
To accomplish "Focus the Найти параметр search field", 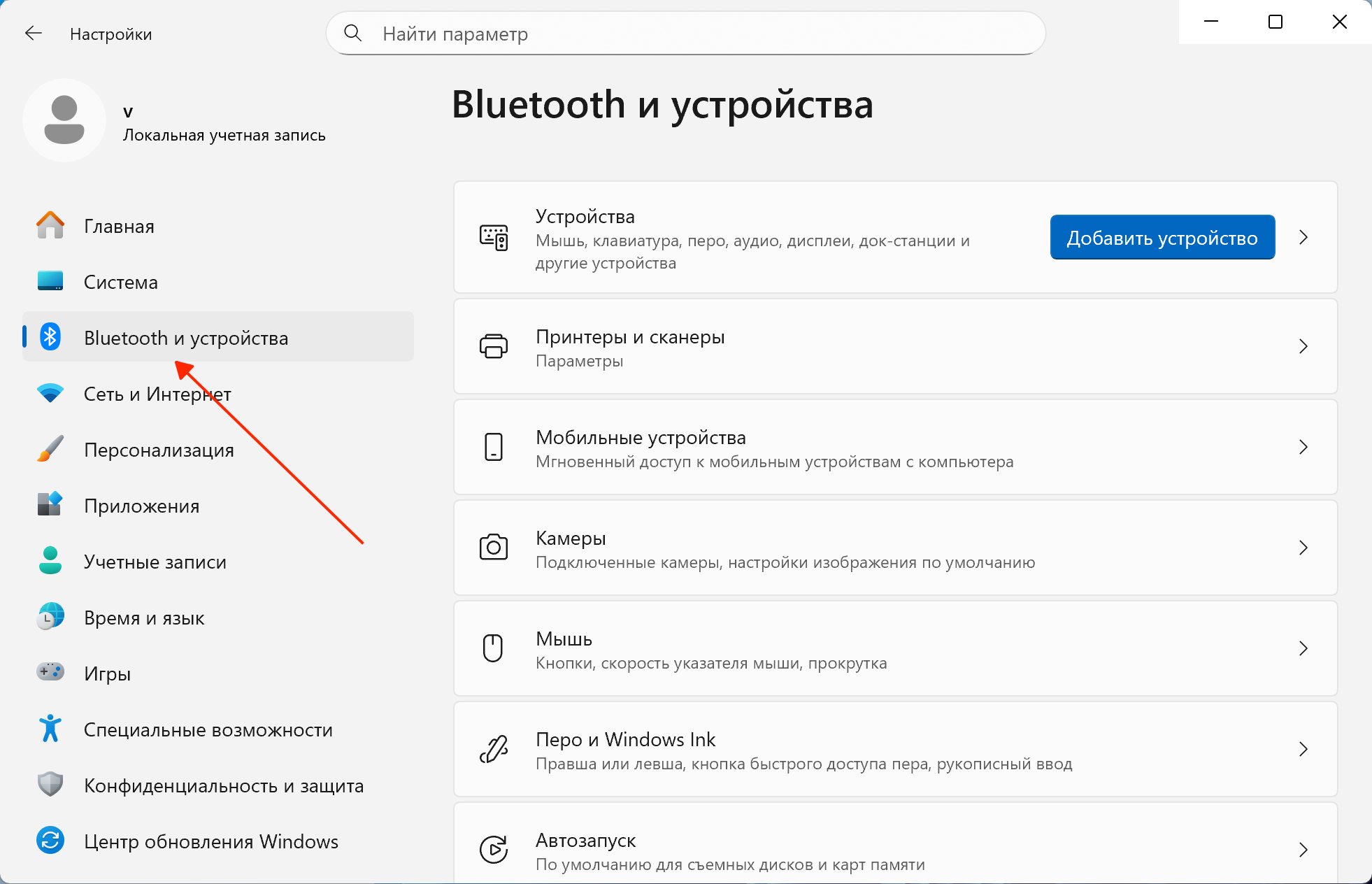I will coord(686,33).
